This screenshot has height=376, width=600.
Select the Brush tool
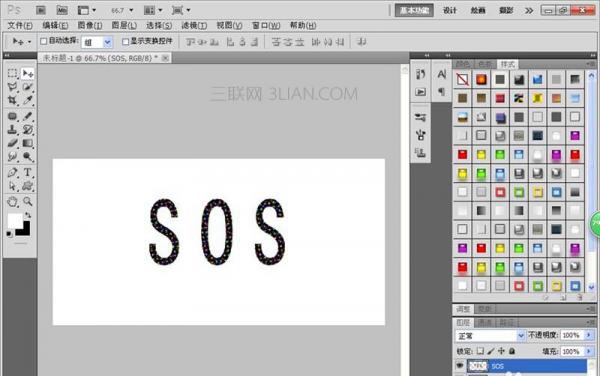point(28,116)
